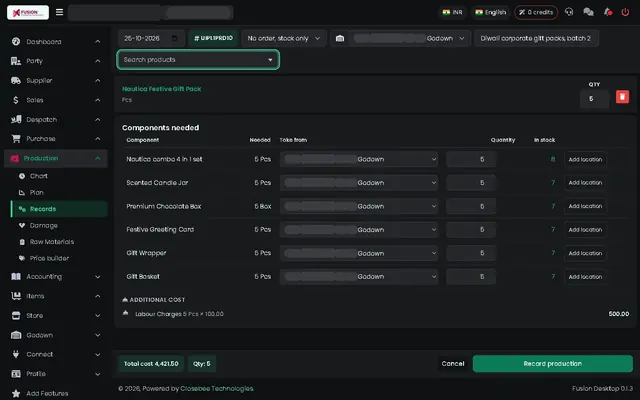Screen dimensions: 640x400
Task: Click the Additional Cost heading icon
Action: pyautogui.click(x=125, y=300)
